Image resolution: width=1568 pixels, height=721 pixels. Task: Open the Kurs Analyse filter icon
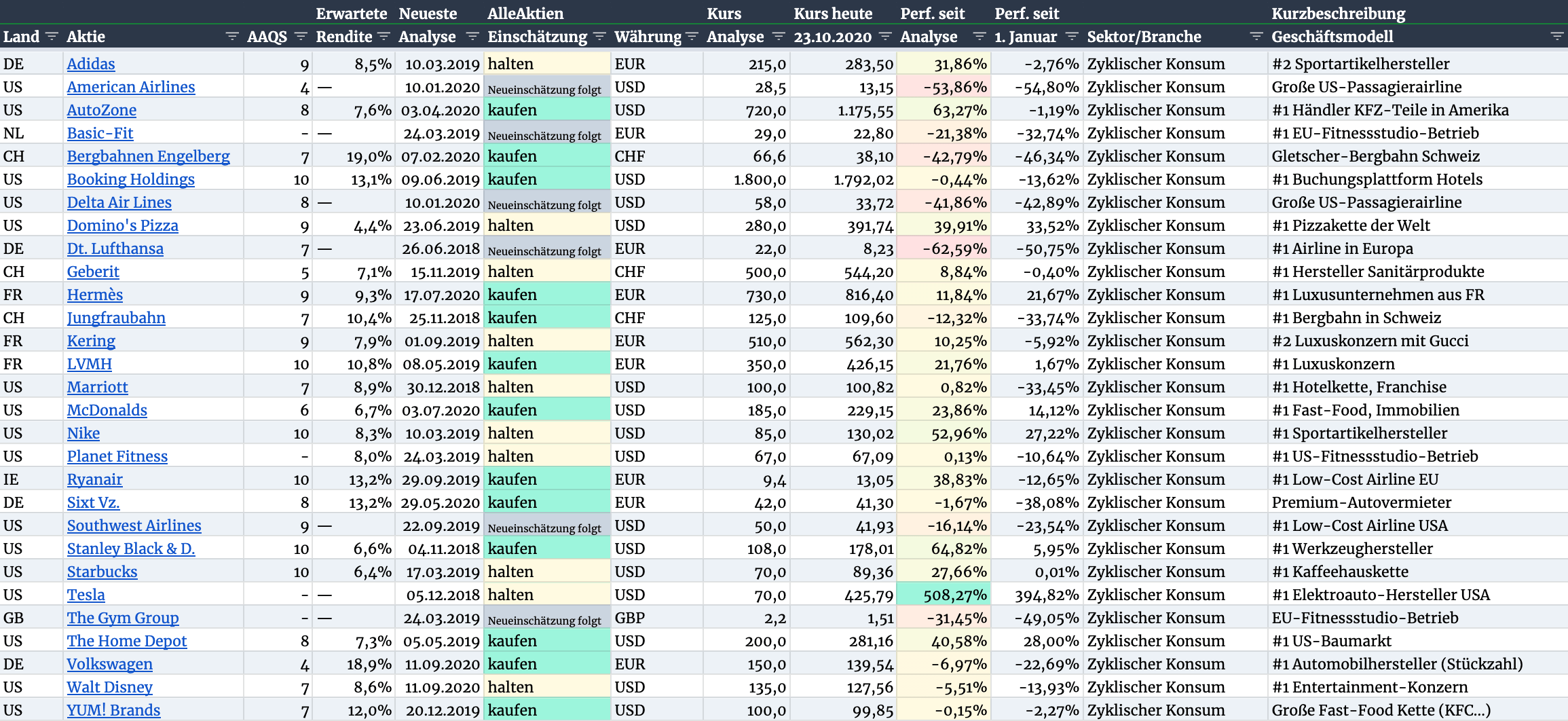779,36
